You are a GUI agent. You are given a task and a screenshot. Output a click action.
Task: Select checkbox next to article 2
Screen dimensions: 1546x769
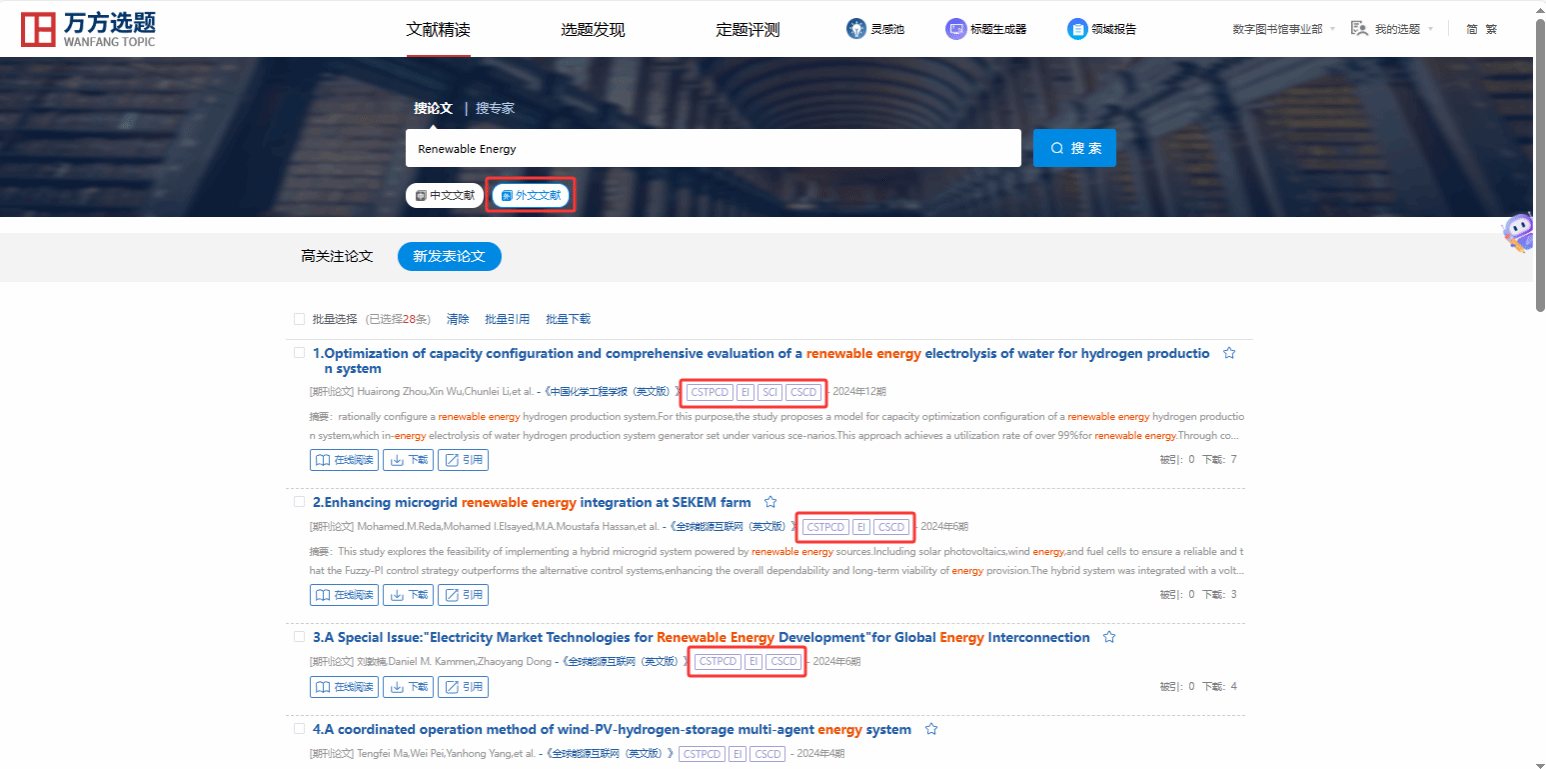pos(299,502)
